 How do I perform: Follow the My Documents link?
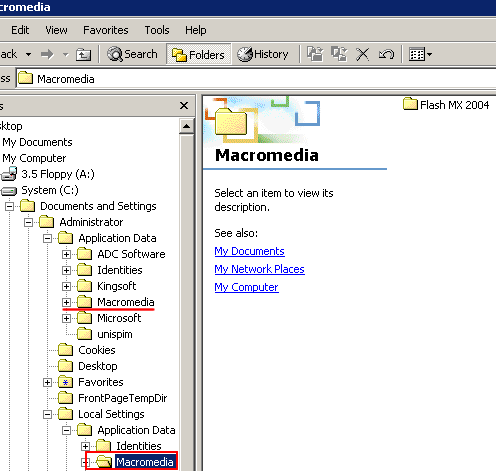click(249, 251)
